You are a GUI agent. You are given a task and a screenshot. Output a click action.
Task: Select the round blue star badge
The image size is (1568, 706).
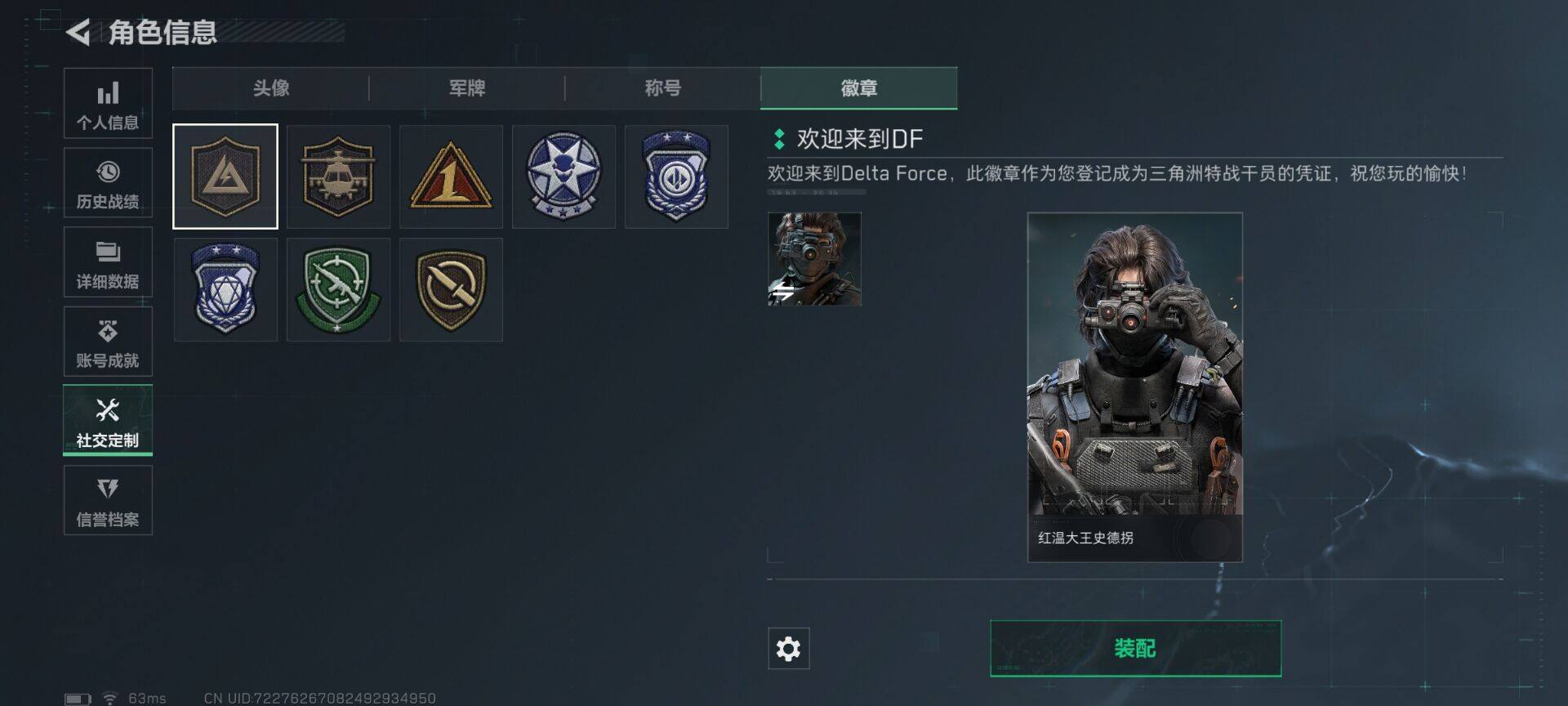coord(563,176)
